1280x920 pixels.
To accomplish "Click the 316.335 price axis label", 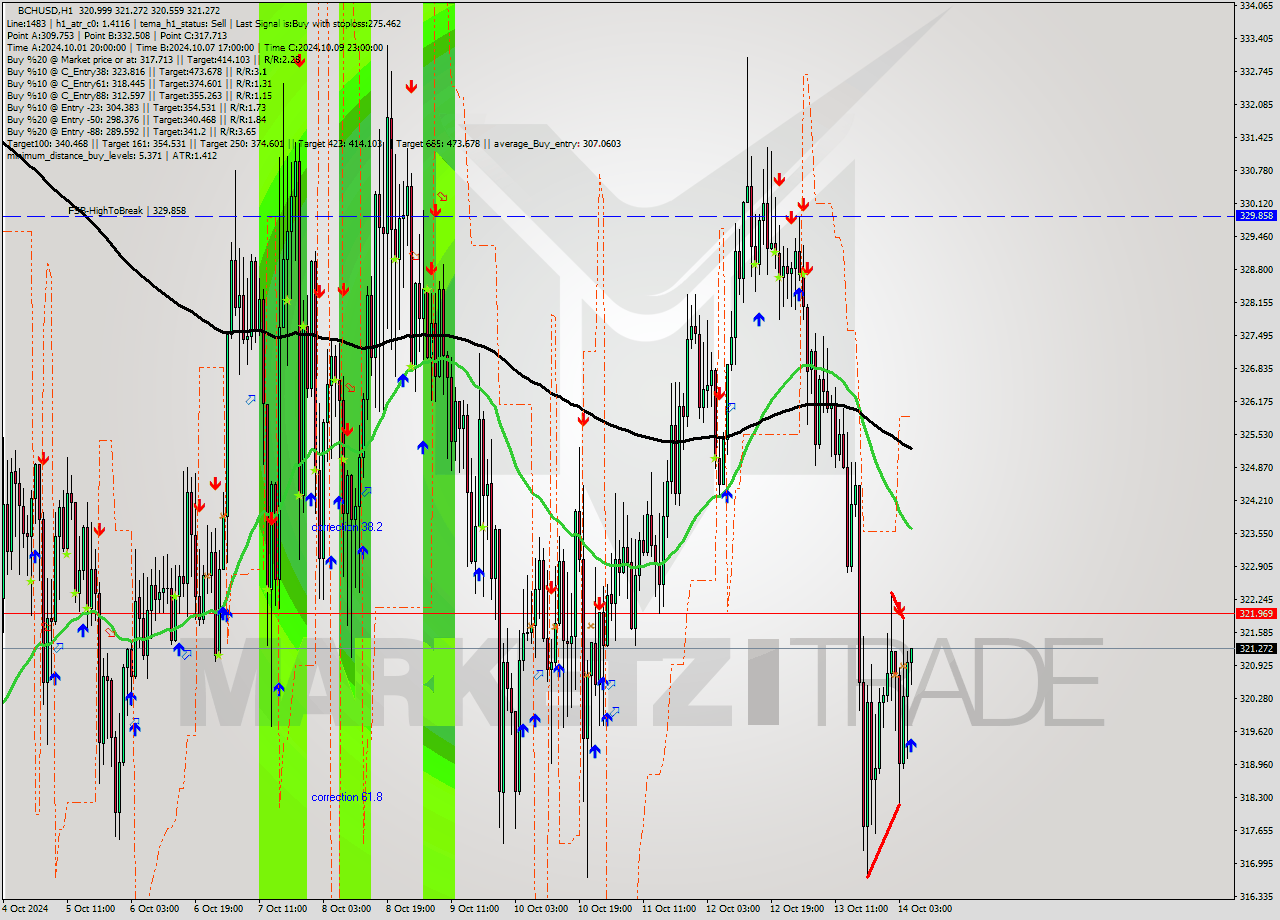I will 1256,896.
